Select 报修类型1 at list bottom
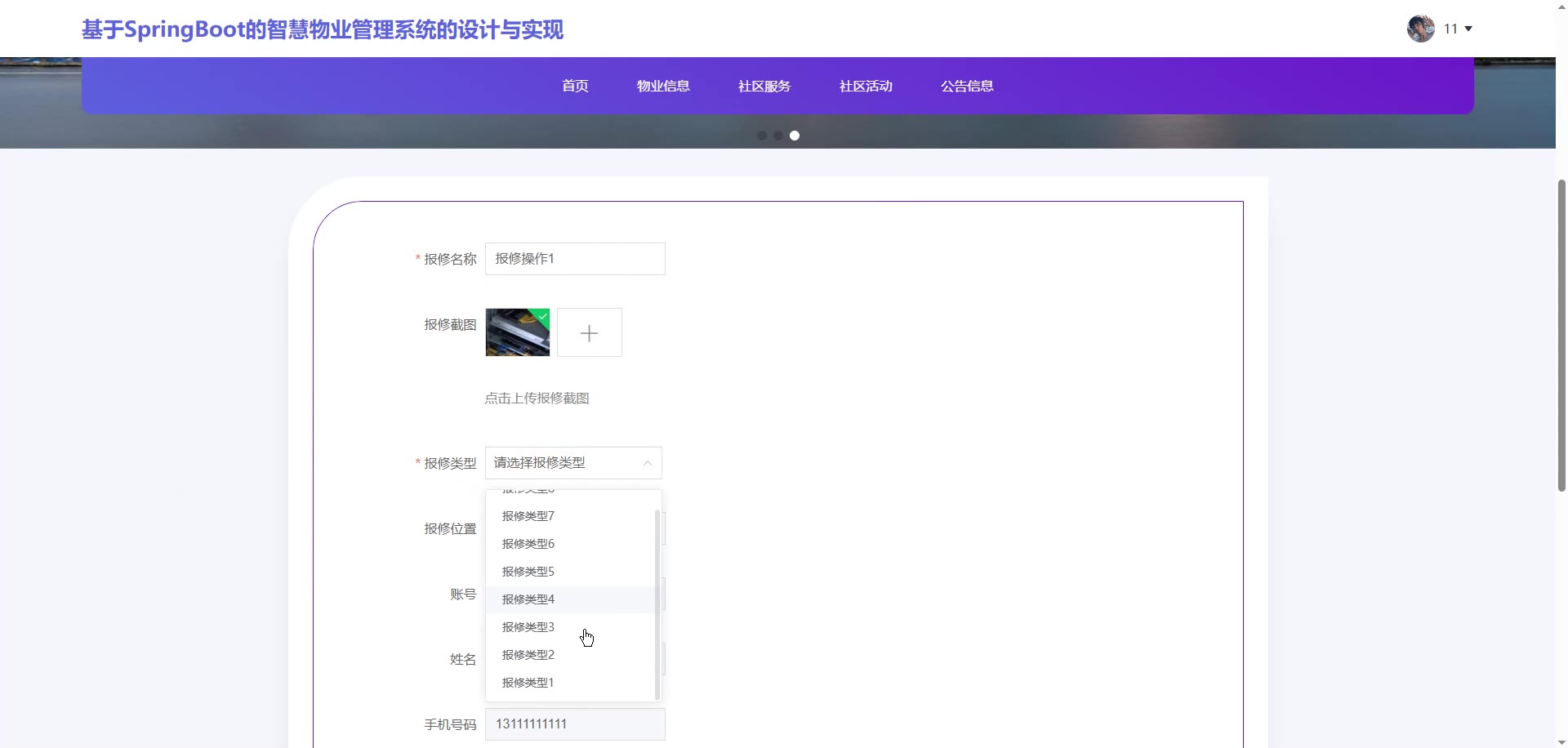 528,683
